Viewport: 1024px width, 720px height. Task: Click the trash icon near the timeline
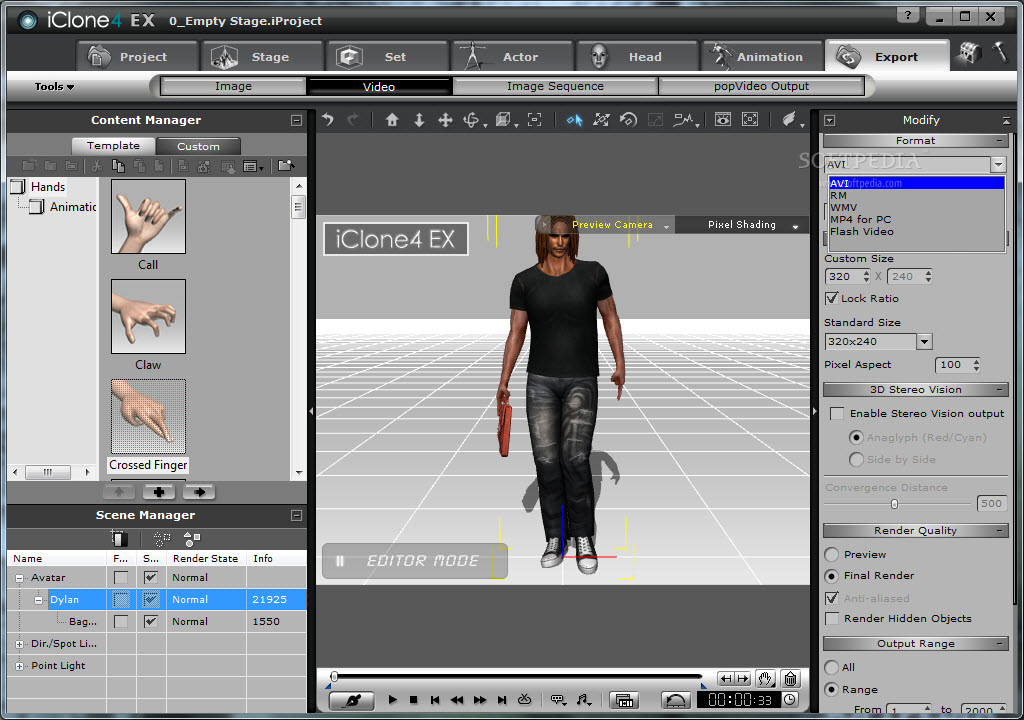coord(790,679)
